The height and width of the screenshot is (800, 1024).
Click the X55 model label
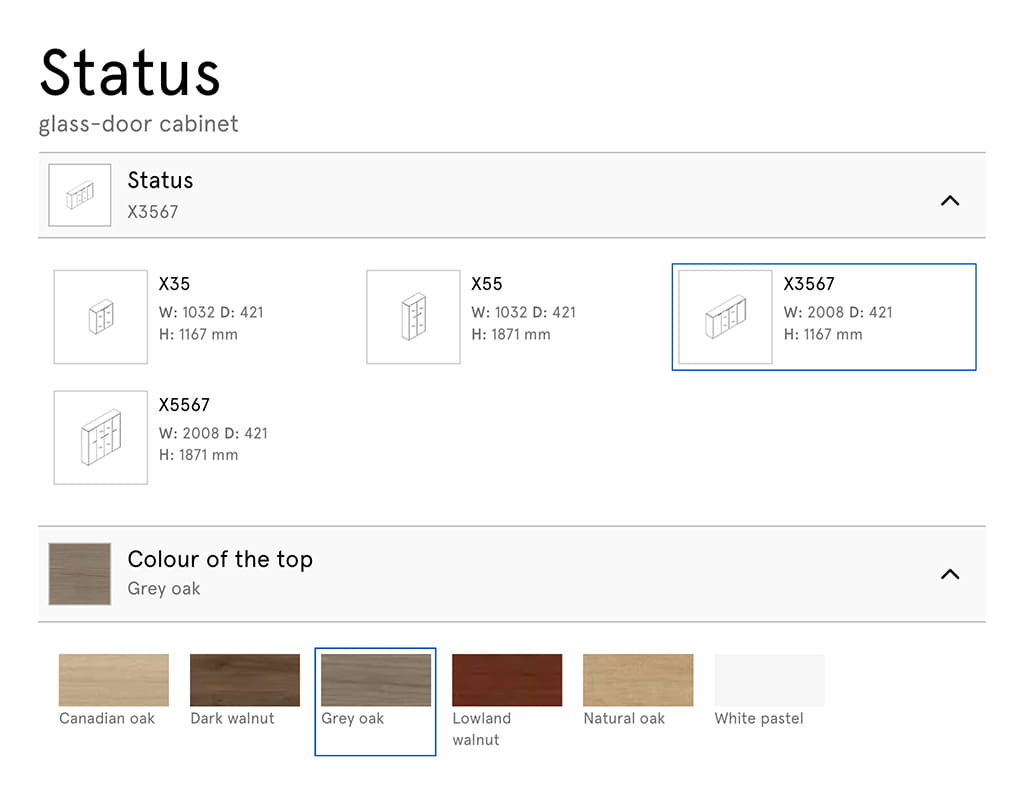[x=487, y=284]
